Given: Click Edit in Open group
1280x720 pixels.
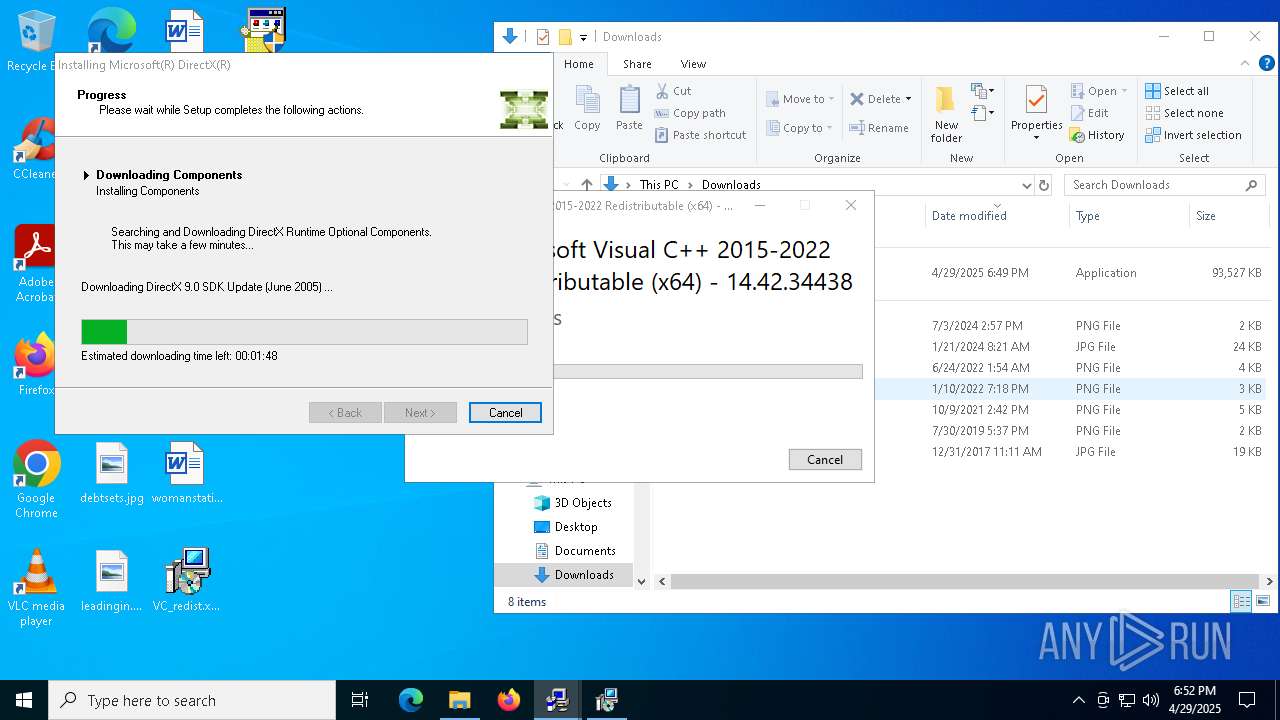Looking at the screenshot, I should click(1089, 113).
